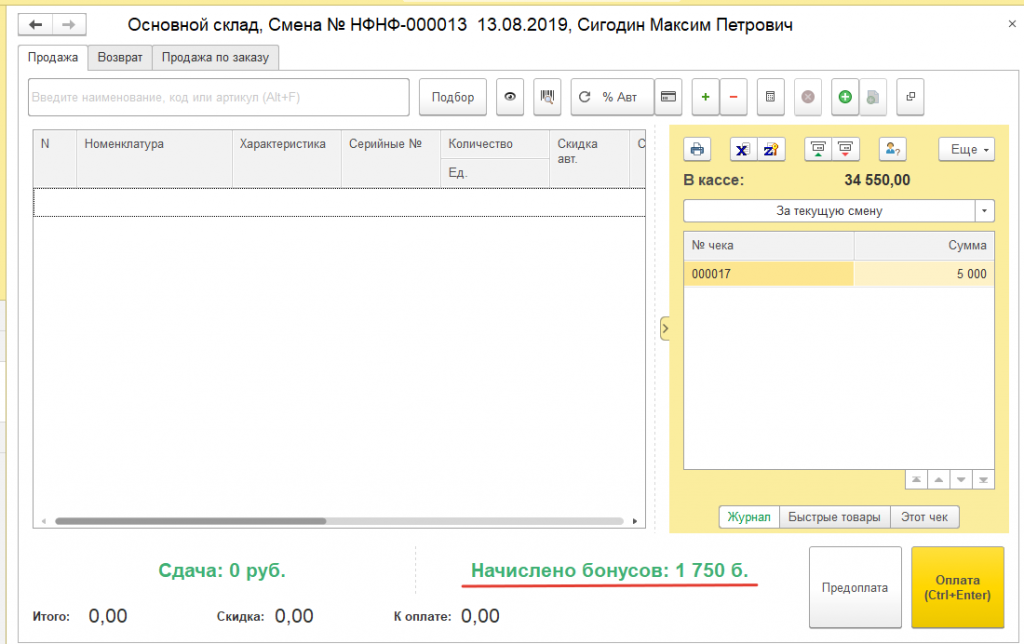This screenshot has width=1024, height=644.
Task: Click the product name search input field
Action: (x=219, y=97)
